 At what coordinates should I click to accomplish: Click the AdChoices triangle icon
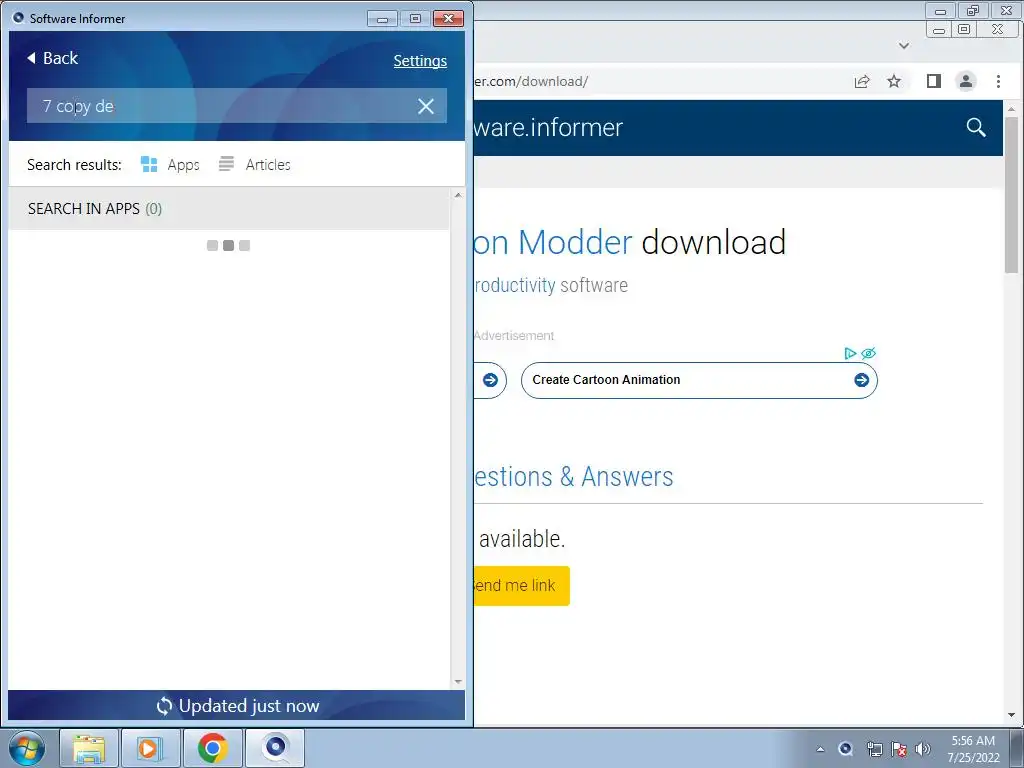pyautogui.click(x=850, y=353)
